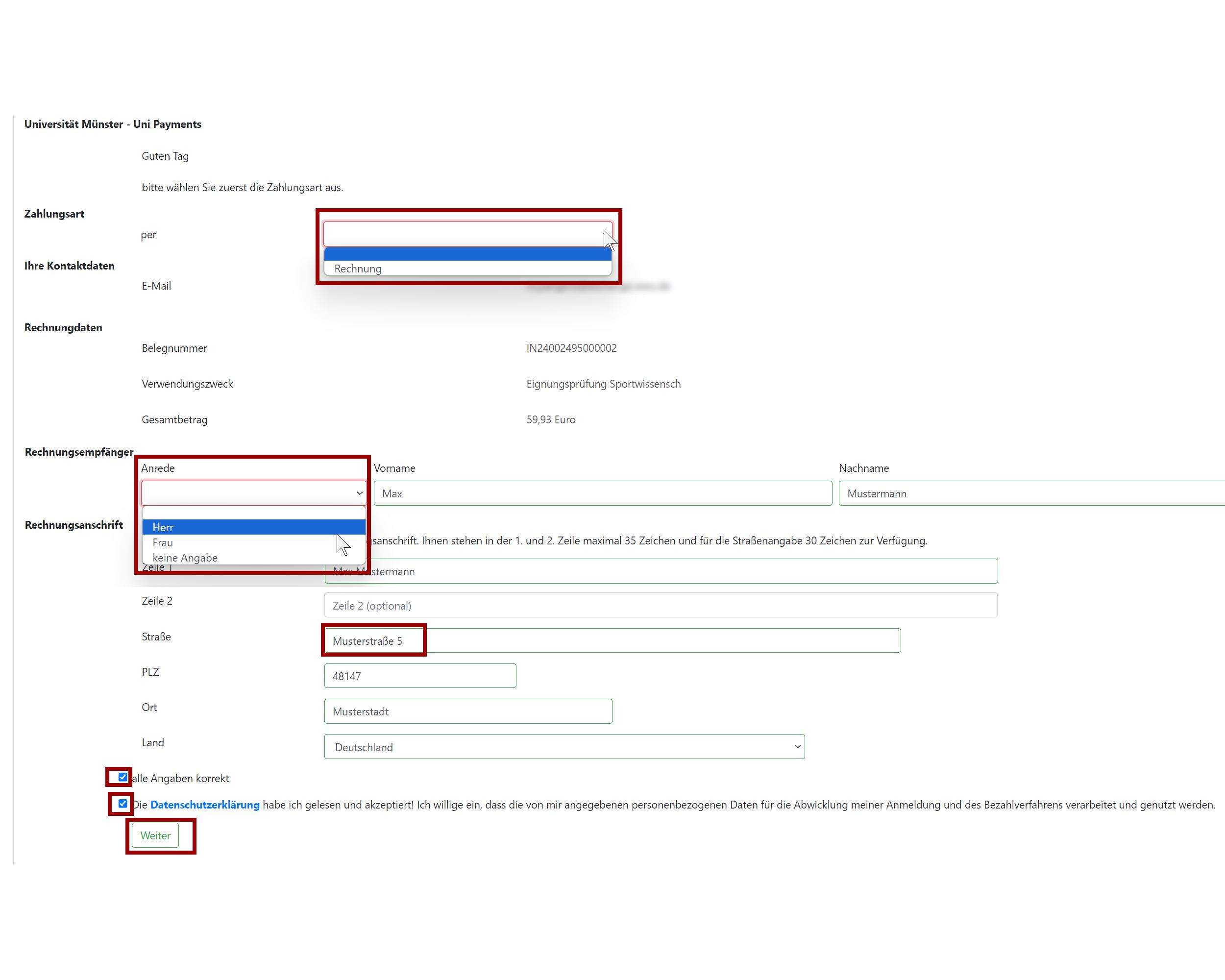
Task: Uncheck the Datenschutzerklärung consent checkbox
Action: point(122,803)
